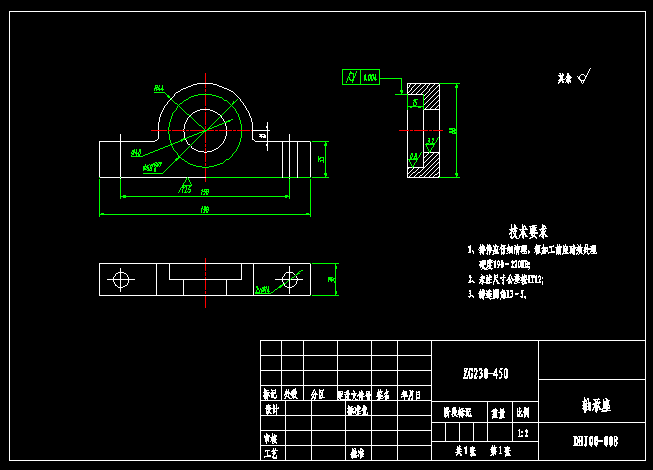Click the 0.4 roughness symbol in section
The width and height of the screenshot is (653, 470).
click(x=414, y=159)
